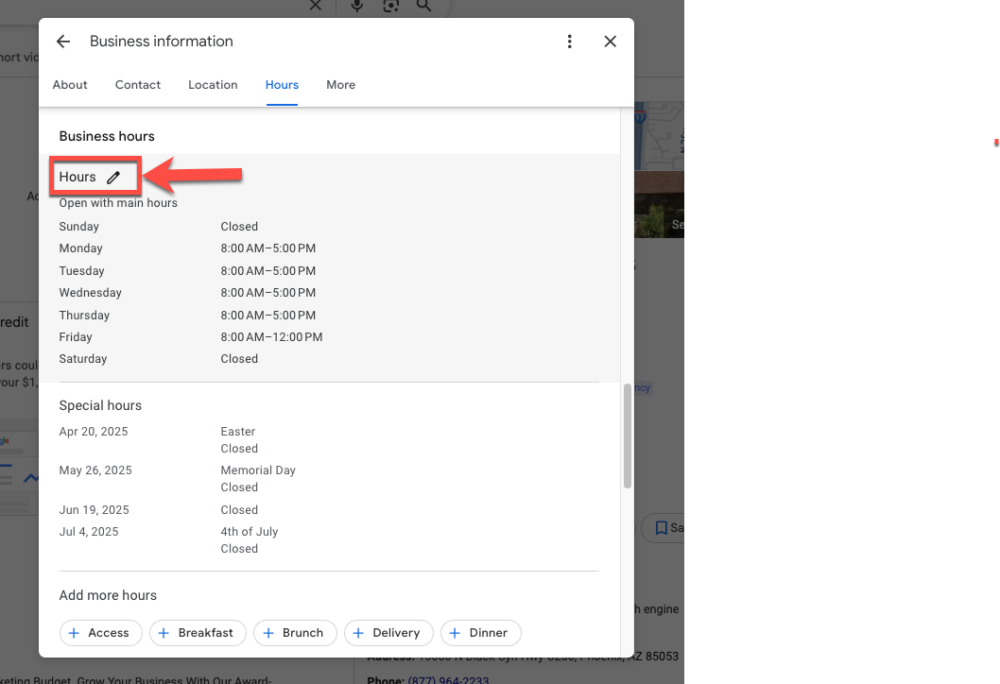The width and height of the screenshot is (1000, 684).
Task: Expand the Memorial Day special hours entry
Action: (258, 470)
